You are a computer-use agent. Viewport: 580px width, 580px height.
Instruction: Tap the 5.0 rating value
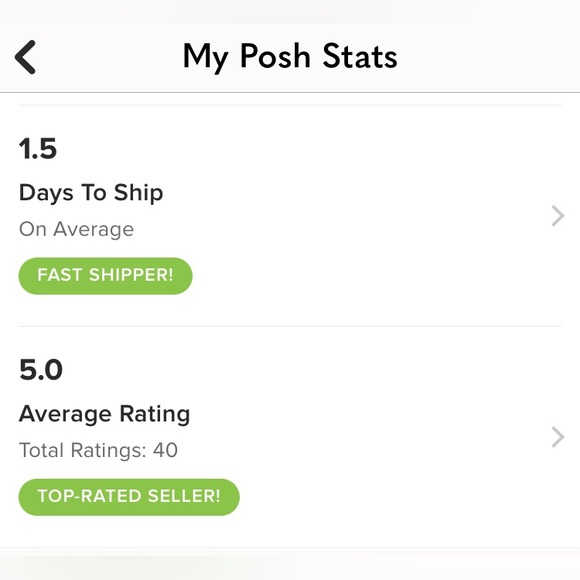41,370
